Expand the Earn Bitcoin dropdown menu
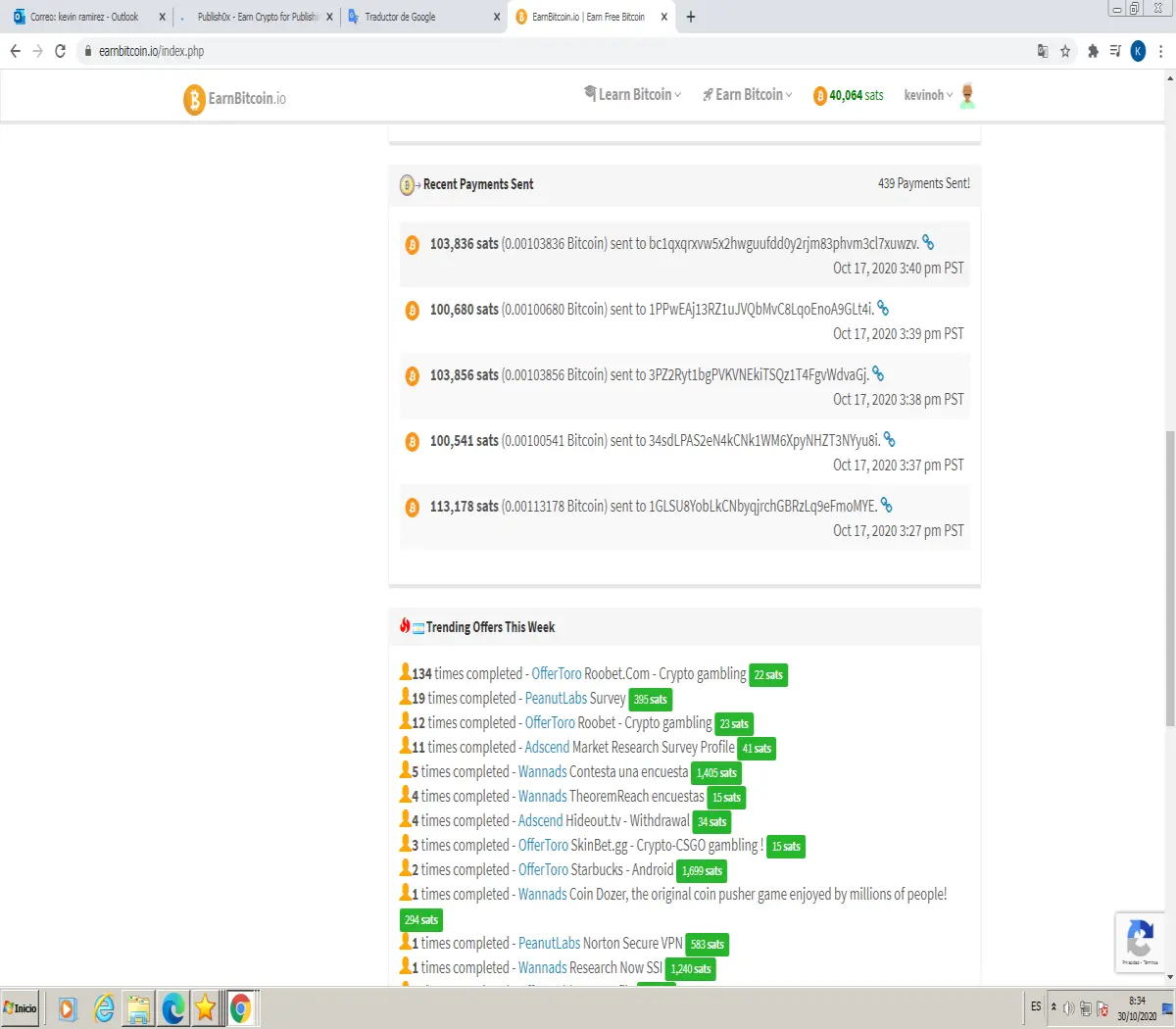Screen dimensions: 1176x1029 (747, 94)
